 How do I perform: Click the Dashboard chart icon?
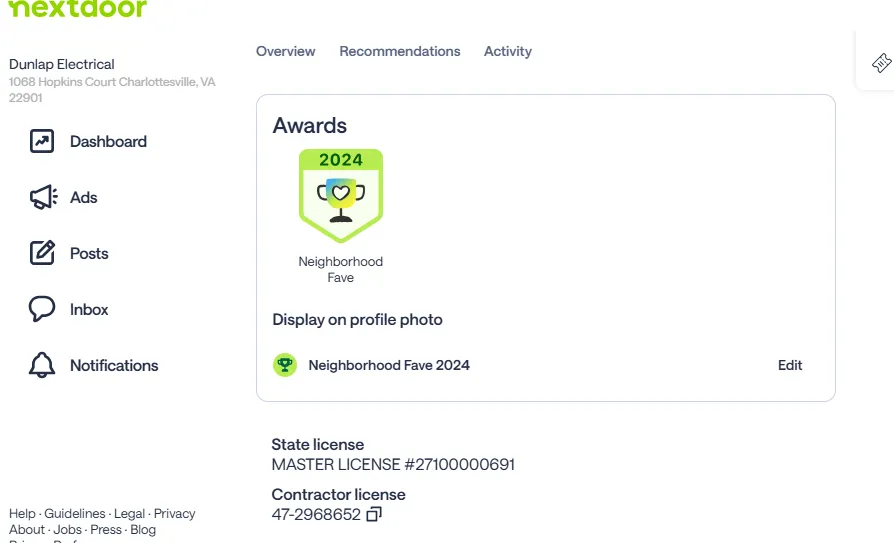(x=42, y=142)
